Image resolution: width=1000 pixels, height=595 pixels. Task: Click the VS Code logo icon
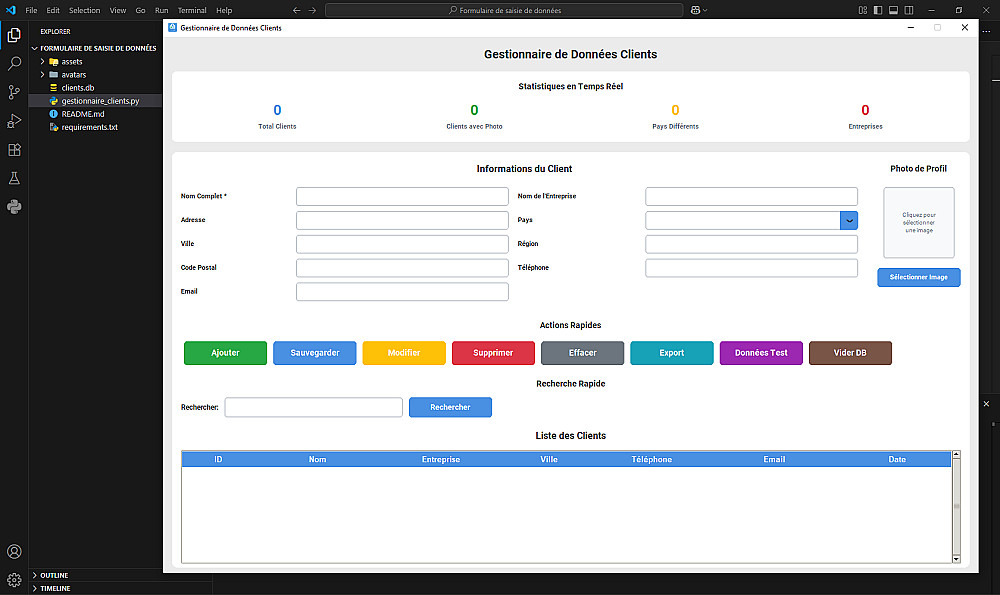click(x=10, y=10)
